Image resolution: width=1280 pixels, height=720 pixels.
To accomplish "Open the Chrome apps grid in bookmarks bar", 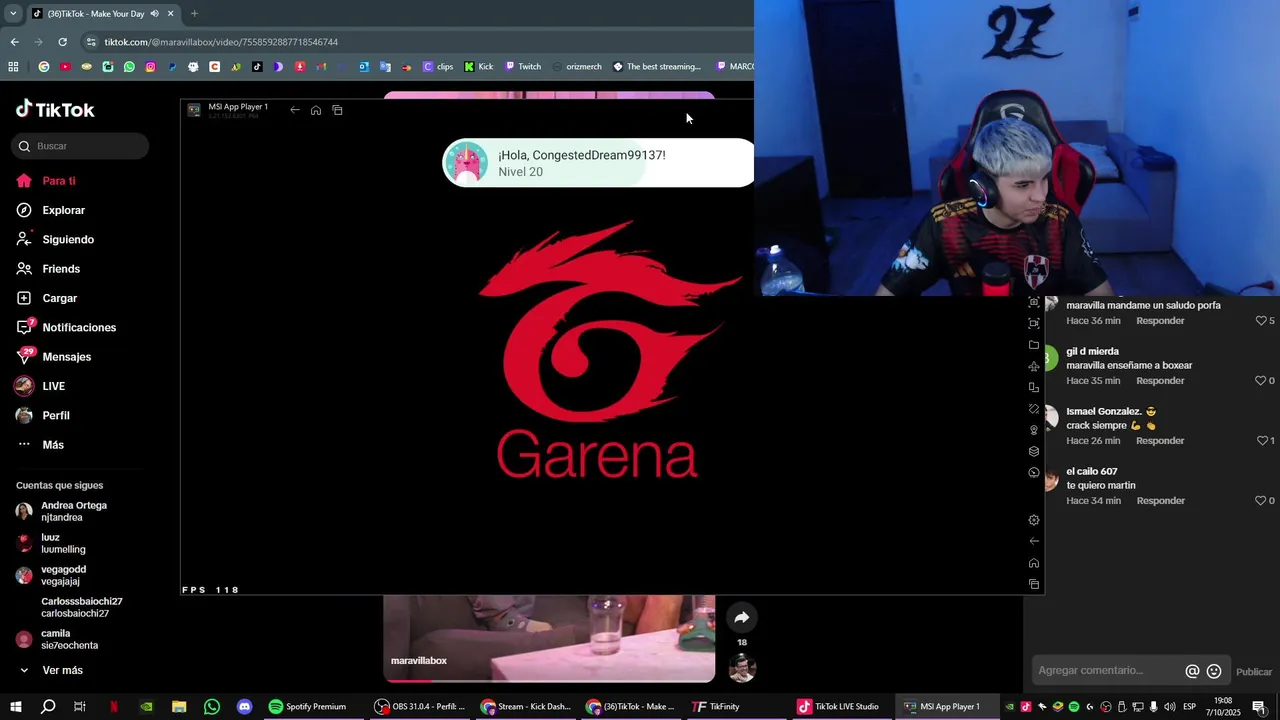I will pyautogui.click(x=13, y=67).
